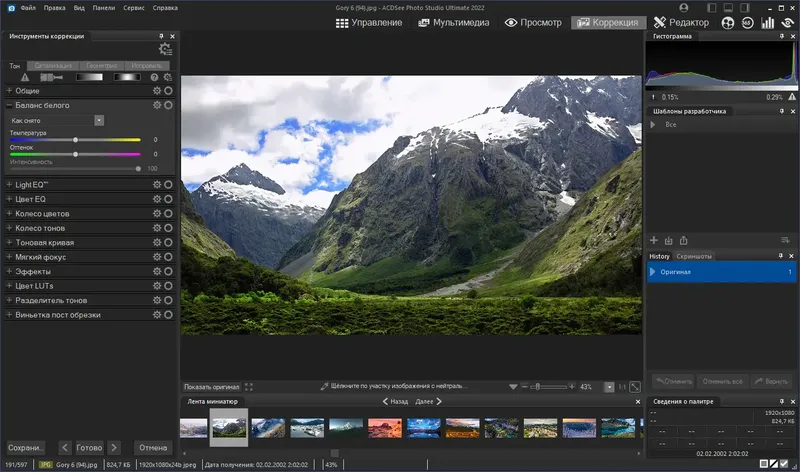Click fullscreen icon next to Показать оригинал
Viewport: 800px width, 472px height.
248,387
